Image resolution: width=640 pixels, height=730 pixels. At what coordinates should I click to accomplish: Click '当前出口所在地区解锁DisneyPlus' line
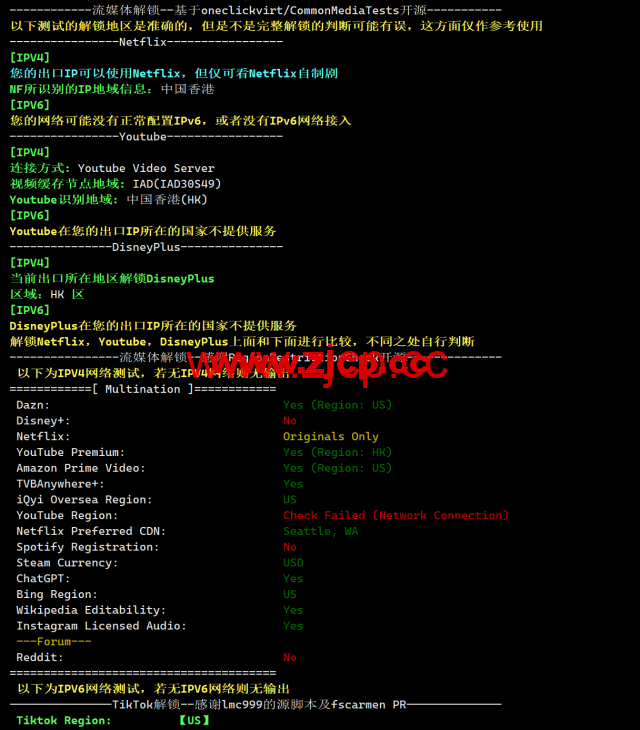112,278
